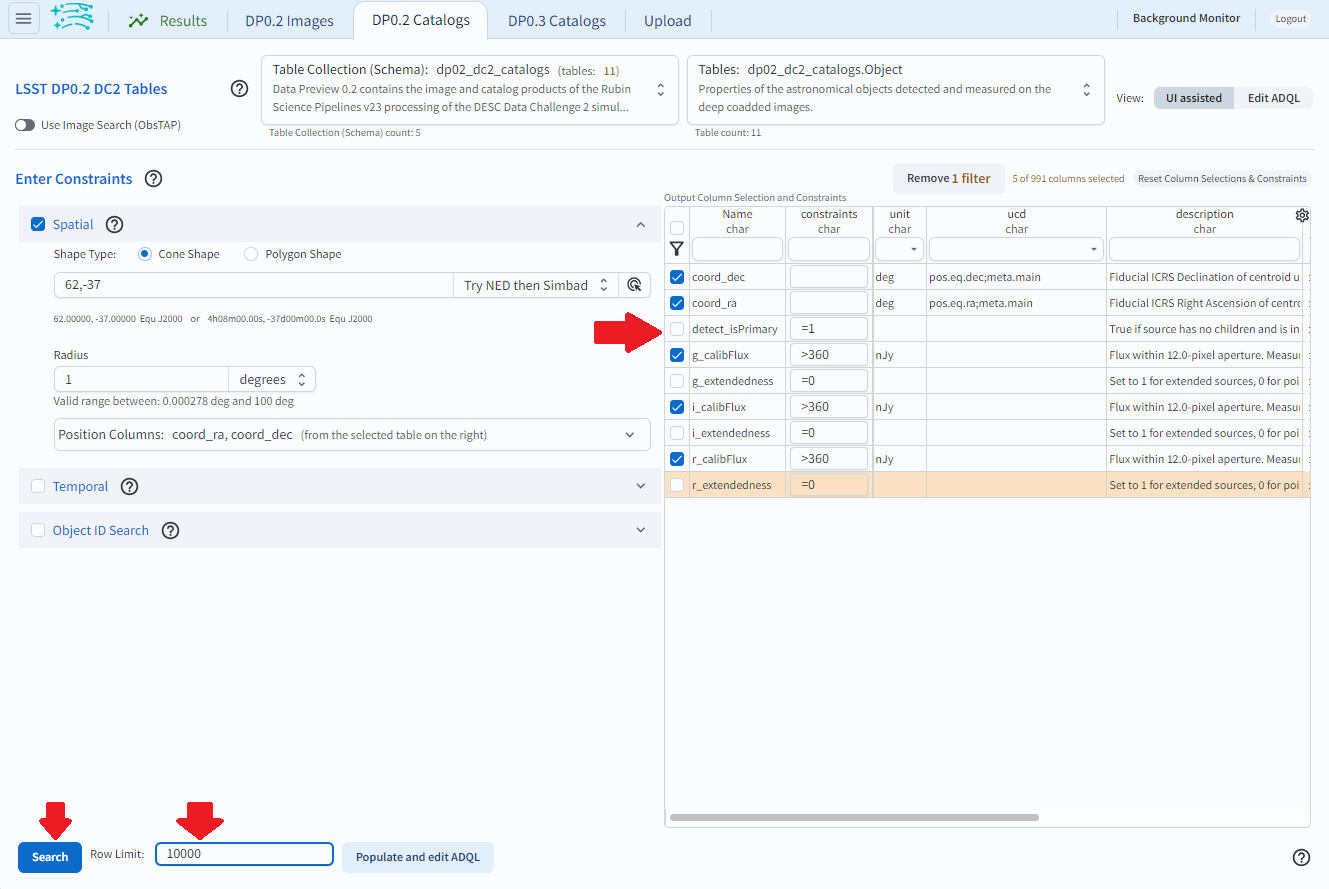The height and width of the screenshot is (889, 1329).
Task: Open the help icon at bottom right
Action: point(1301,857)
